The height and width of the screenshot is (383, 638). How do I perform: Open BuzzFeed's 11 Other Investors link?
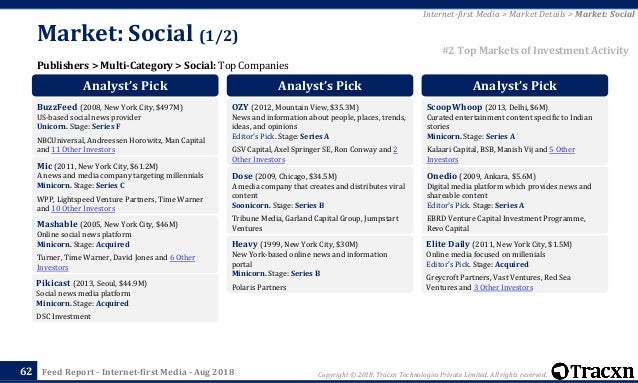83,149
